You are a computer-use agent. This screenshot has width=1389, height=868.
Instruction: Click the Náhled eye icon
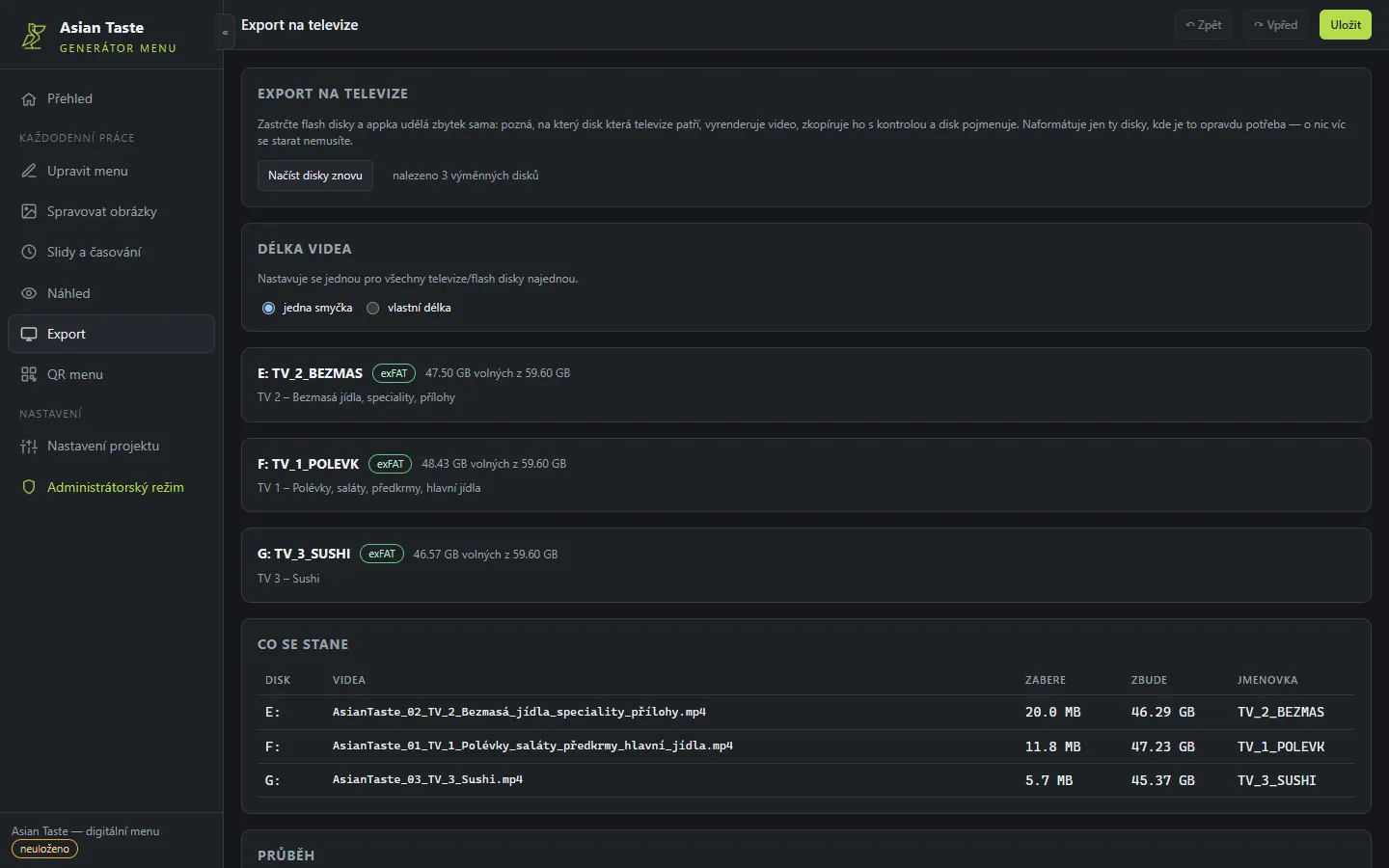tap(29, 293)
